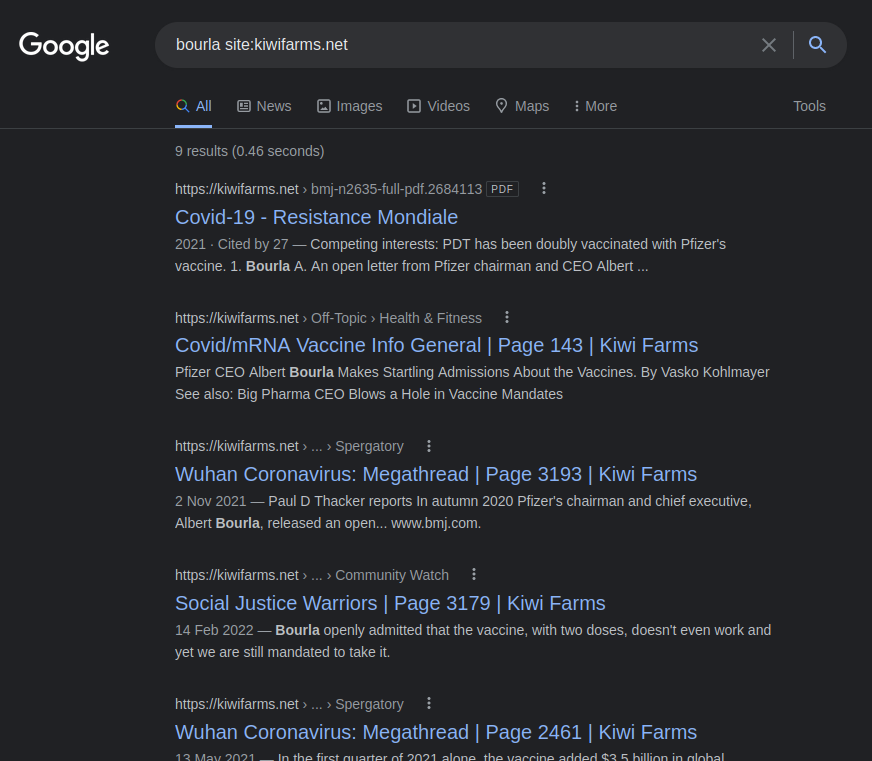This screenshot has width=872, height=761.
Task: Click the Google logo
Action: tap(64, 46)
